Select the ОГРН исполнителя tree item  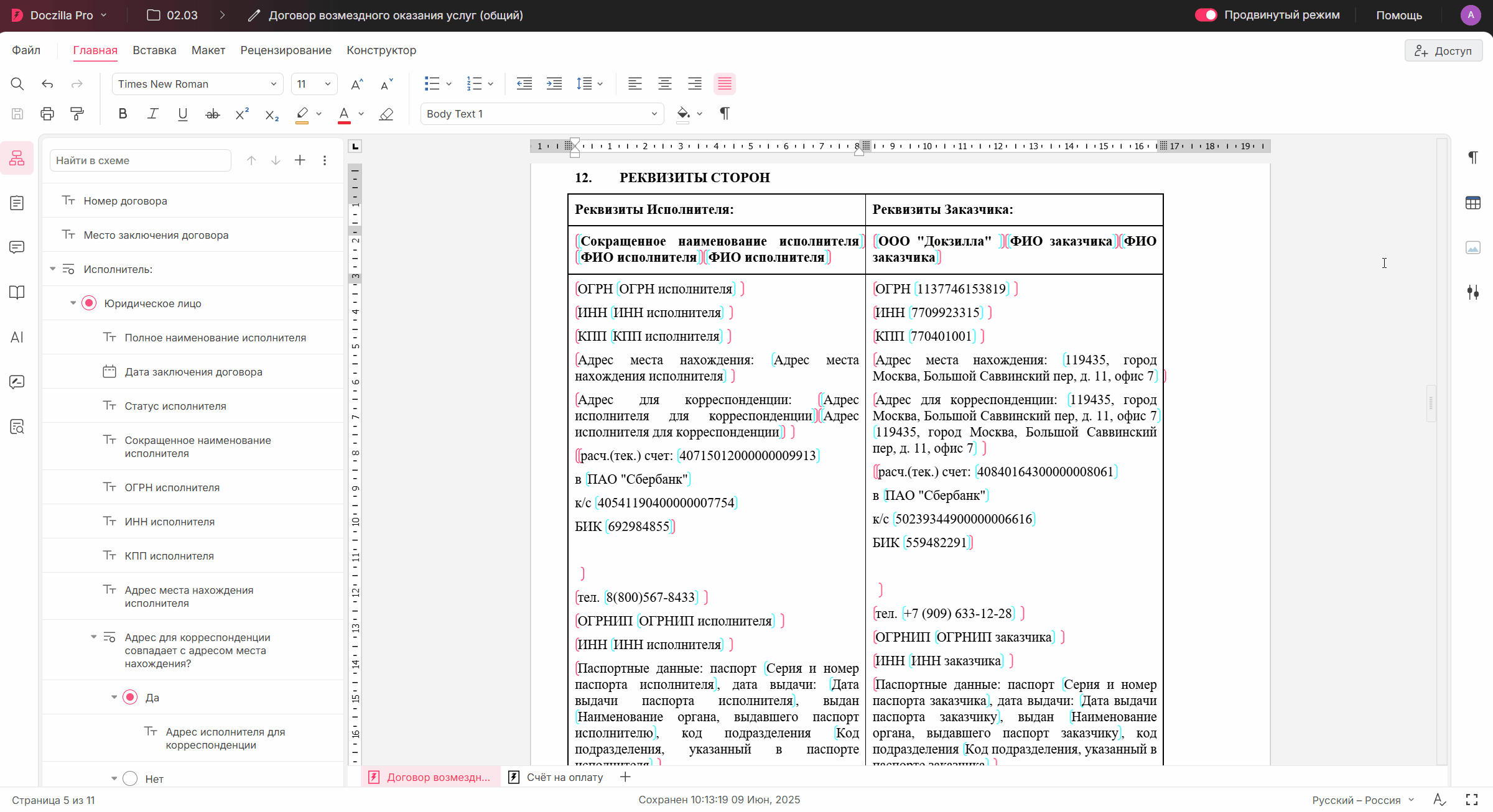coord(193,487)
